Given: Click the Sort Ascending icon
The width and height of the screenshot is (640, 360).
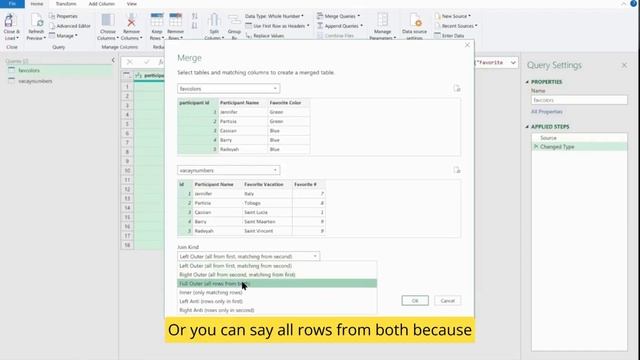Looking at the screenshot, I should pos(195,16).
